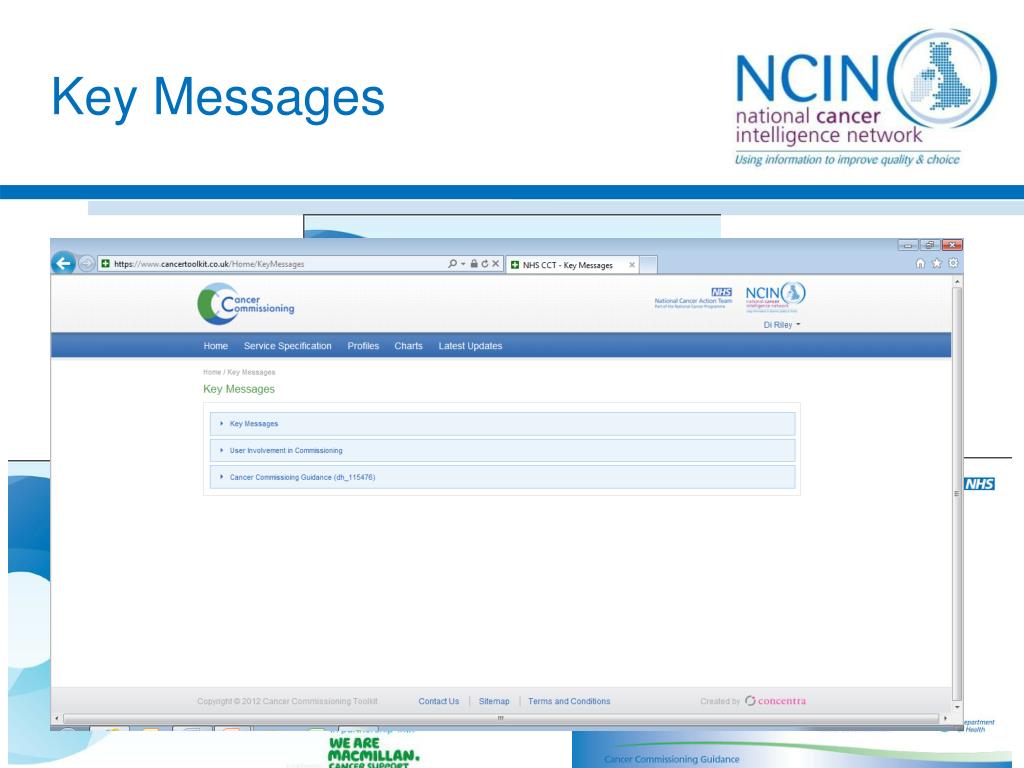The image size is (1024, 768).
Task: Expand Cancer Commissioning Guidance (dh_115476) section
Action: coord(502,477)
